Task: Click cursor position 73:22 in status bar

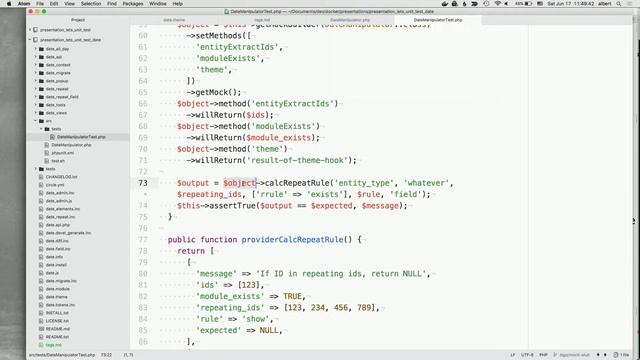Action: 107,355
